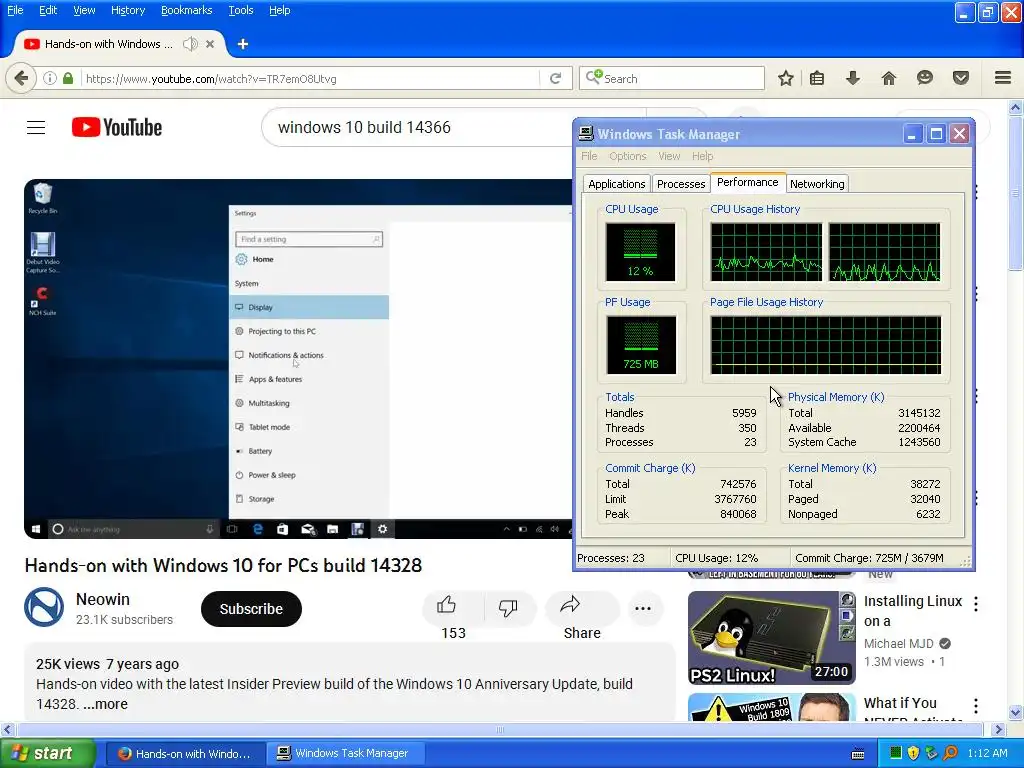Image resolution: width=1024 pixels, height=768 pixels.
Task: Open the PS2 Linux video thumbnail
Action: click(771, 638)
